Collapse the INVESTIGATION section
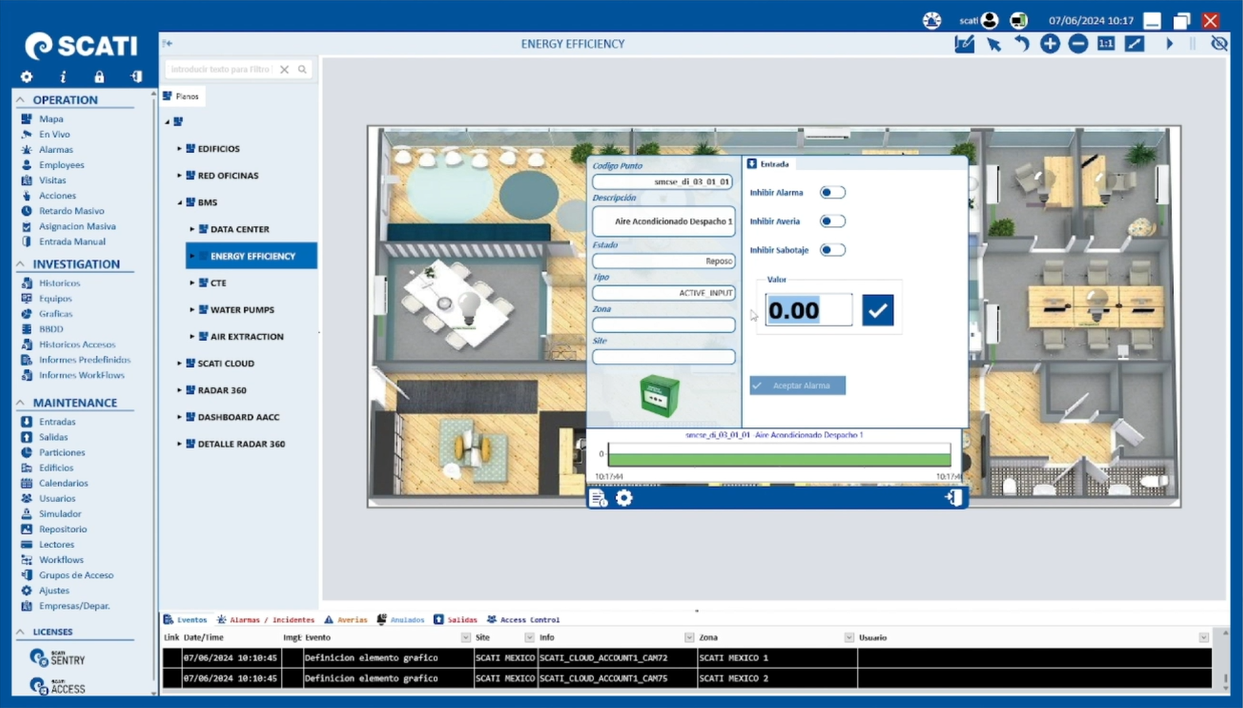The image size is (1243, 708). click(x=20, y=264)
